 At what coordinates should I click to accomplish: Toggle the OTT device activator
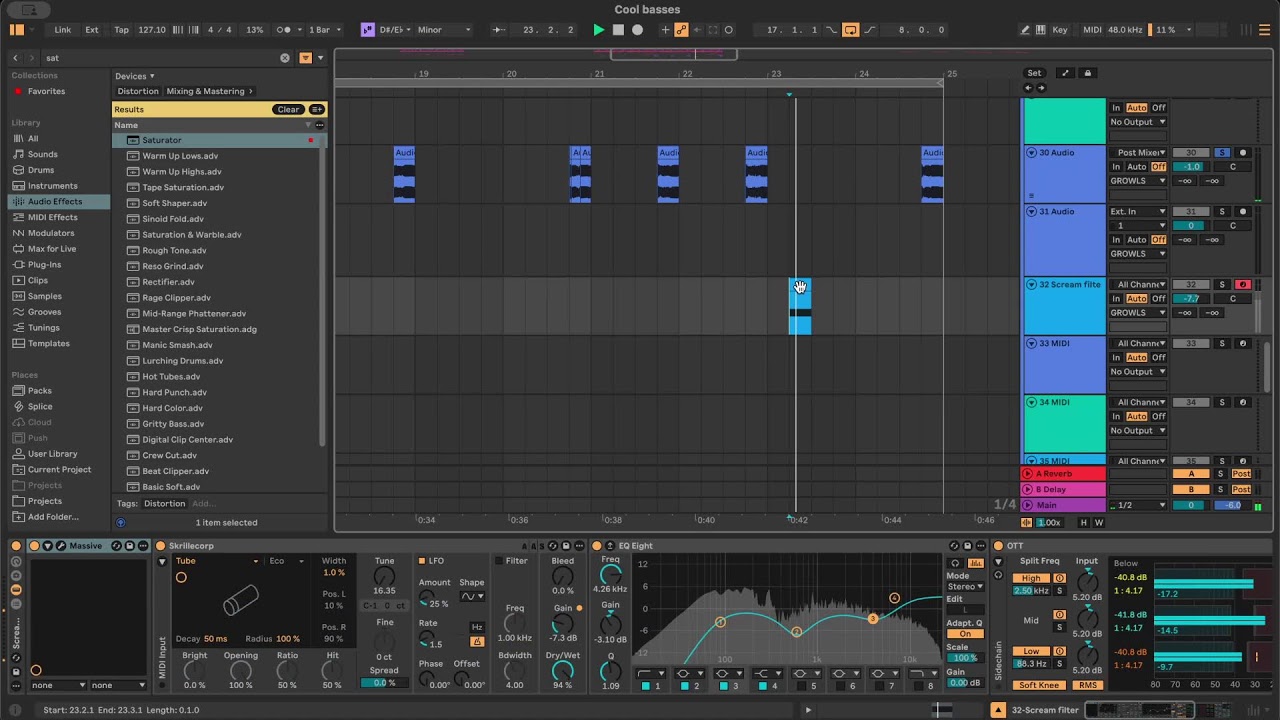click(x=998, y=546)
